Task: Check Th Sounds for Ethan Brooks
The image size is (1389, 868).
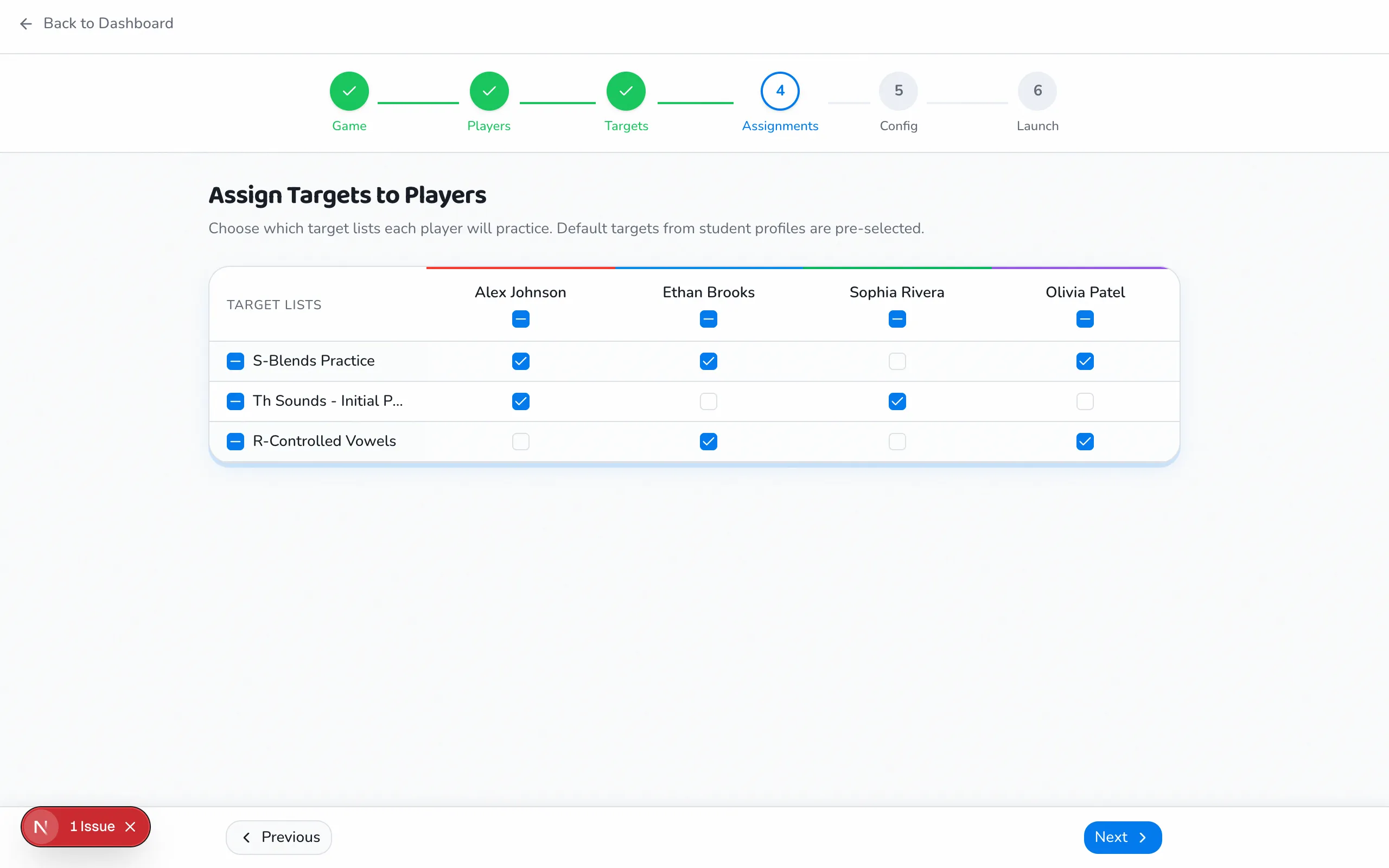Action: [708, 401]
